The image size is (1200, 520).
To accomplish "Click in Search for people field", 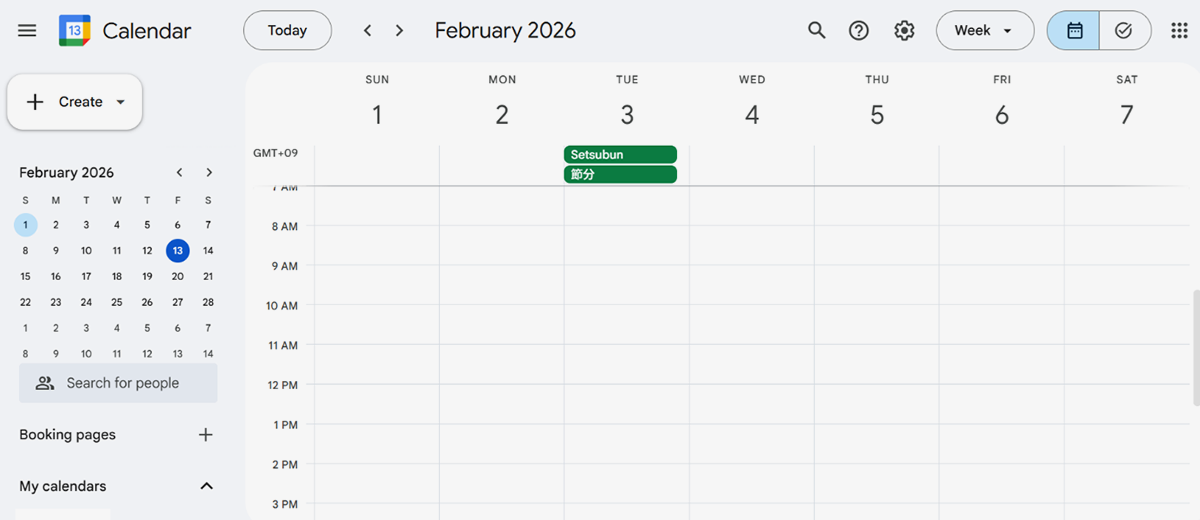I will tap(123, 383).
